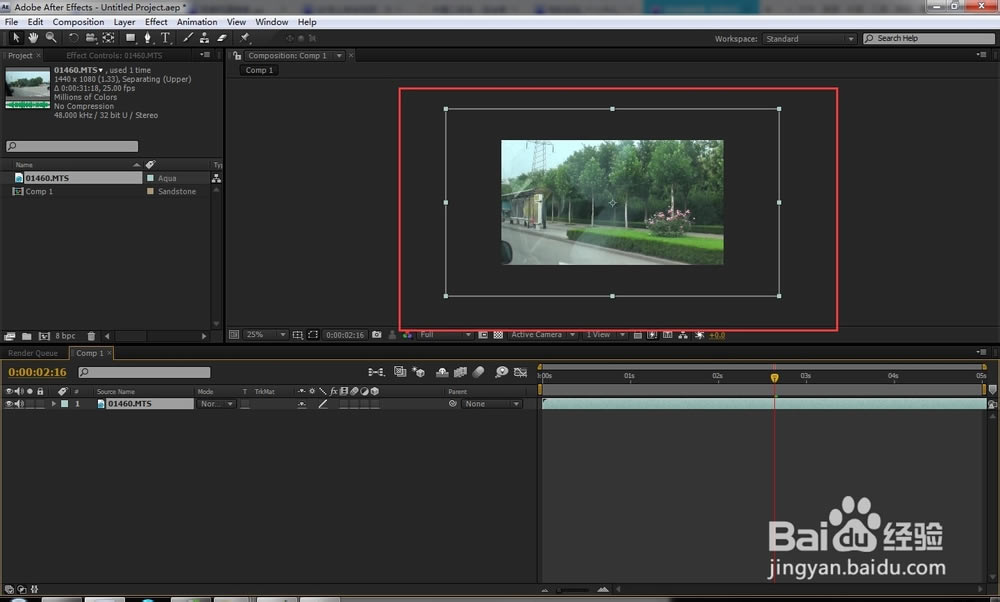Mute audio for the 01460.MTS layer
The width and height of the screenshot is (1000, 602).
tap(20, 403)
